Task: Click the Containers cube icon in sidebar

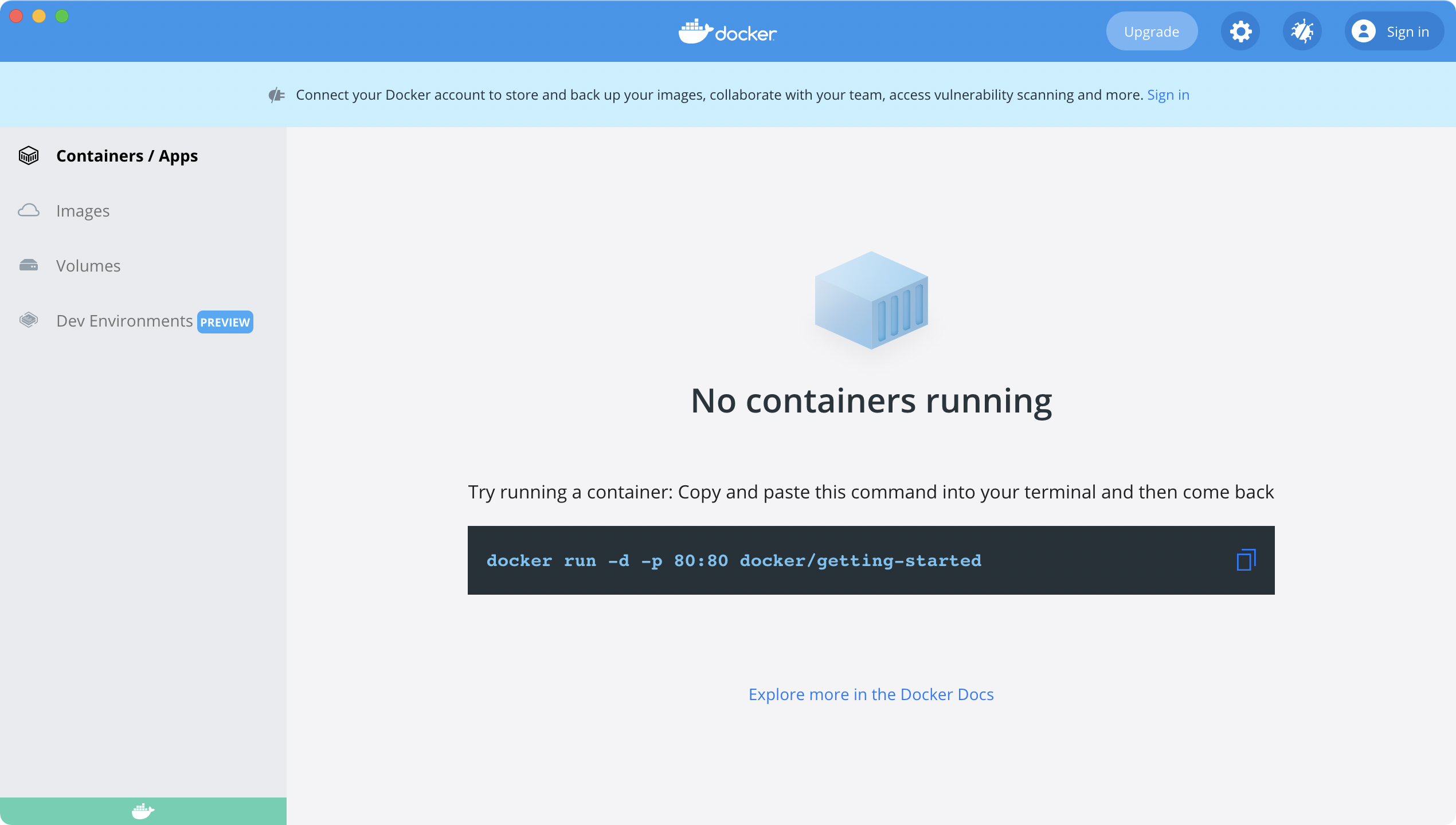Action: [x=29, y=155]
